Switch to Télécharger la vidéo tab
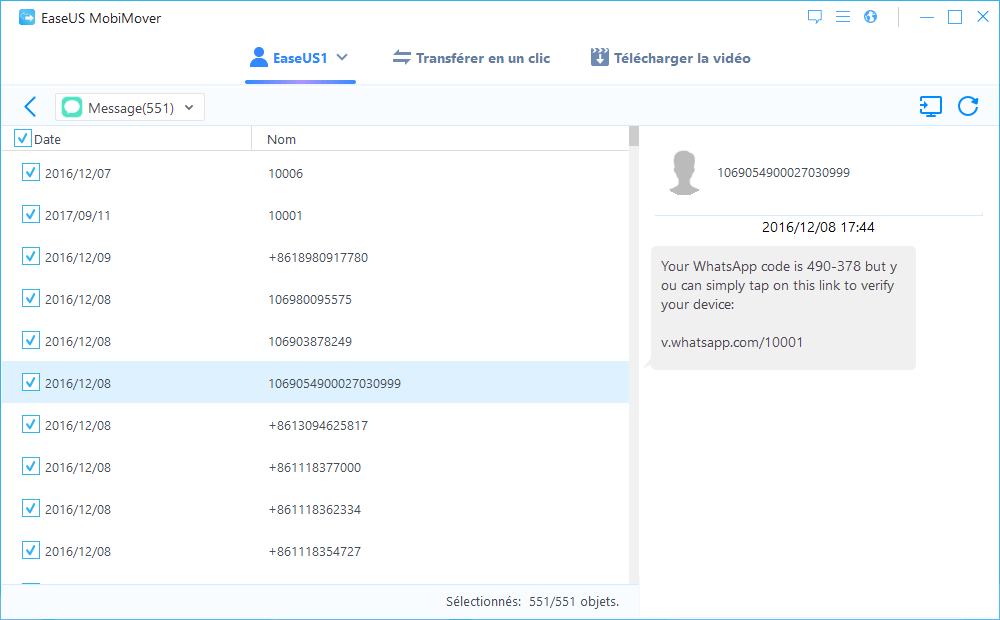Image resolution: width=1000 pixels, height=620 pixels. tap(670, 58)
